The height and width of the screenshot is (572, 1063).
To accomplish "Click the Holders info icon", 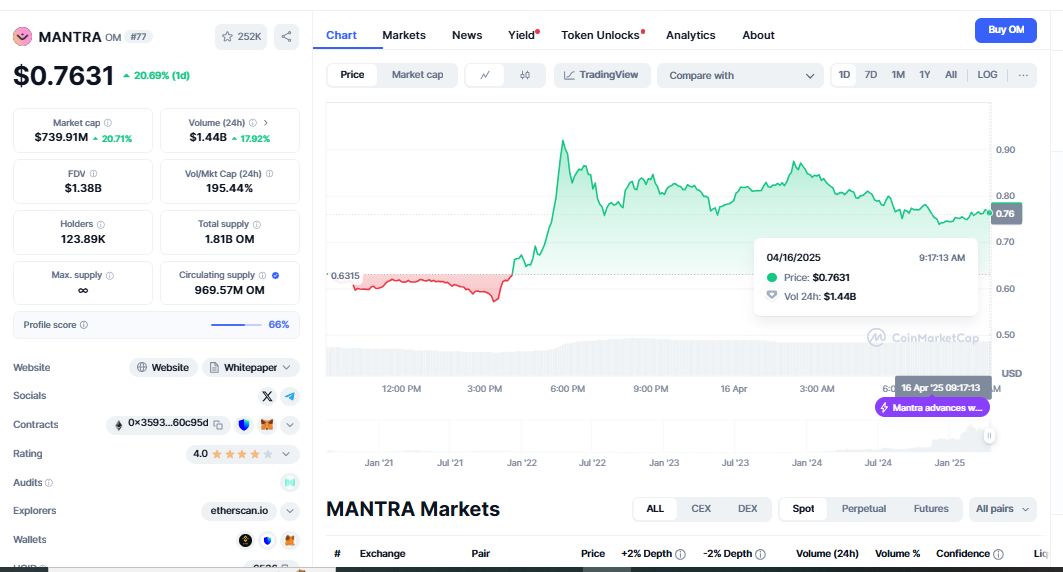I will click(x=101, y=224).
